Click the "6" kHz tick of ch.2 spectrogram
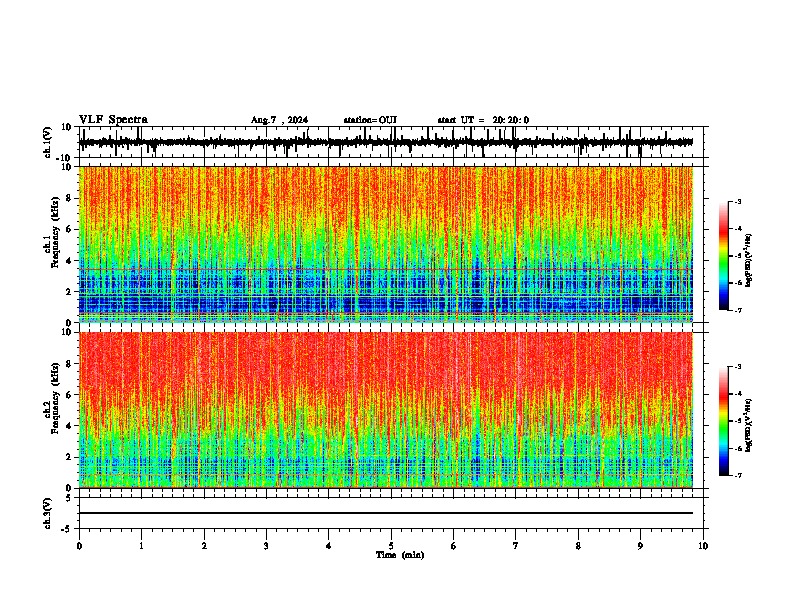This screenshot has width=792, height=612. pyautogui.click(x=69, y=395)
